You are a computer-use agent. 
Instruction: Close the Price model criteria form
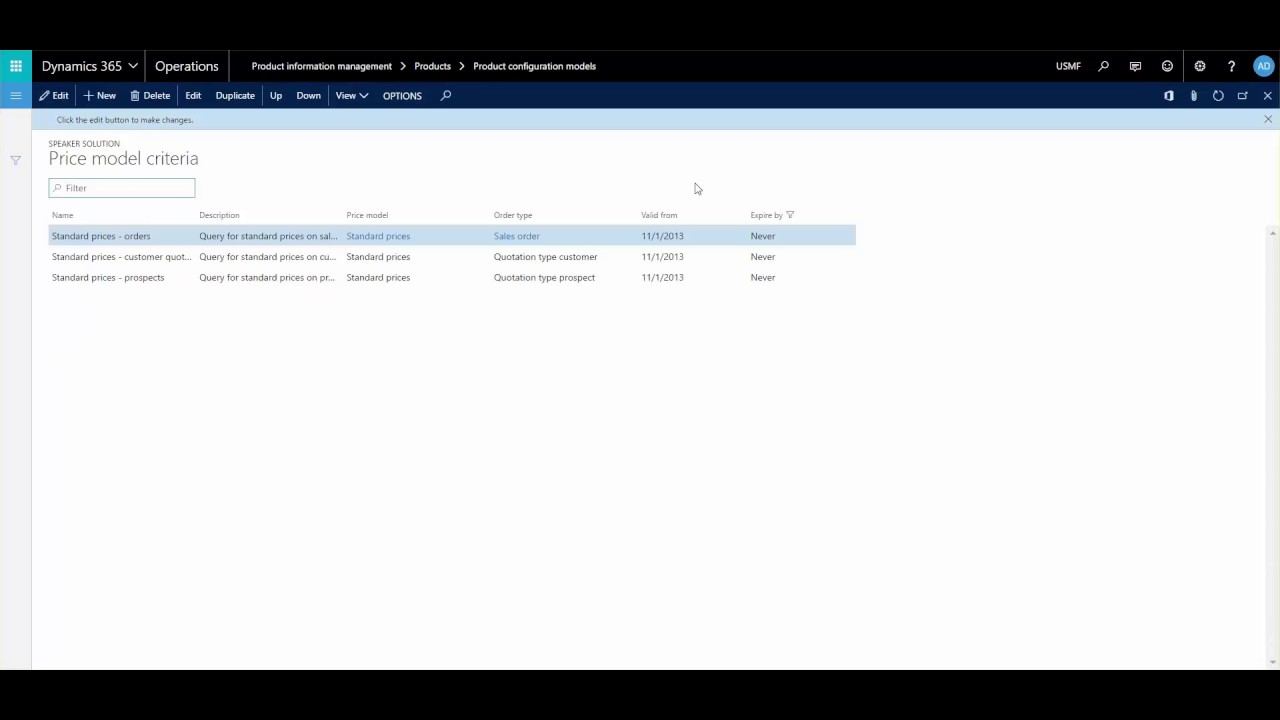pos(1268,96)
